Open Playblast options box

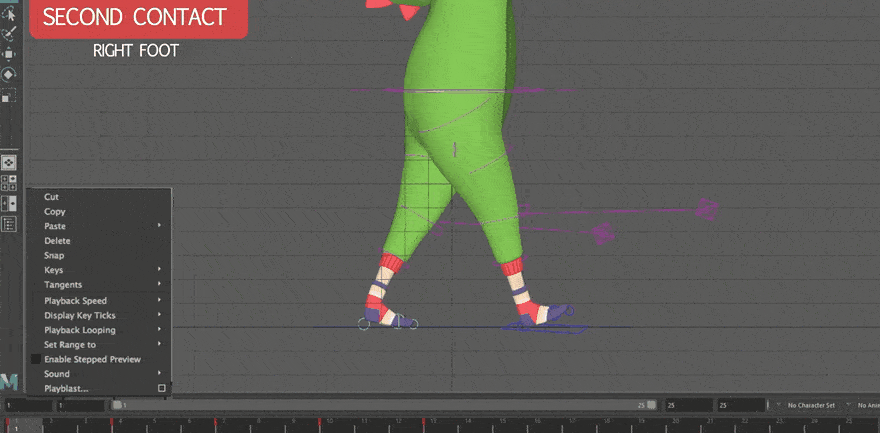[162, 388]
